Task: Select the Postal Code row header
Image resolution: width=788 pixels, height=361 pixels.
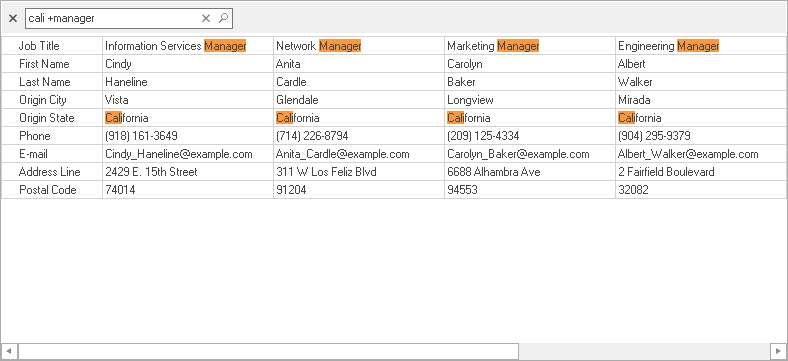Action: [52, 190]
